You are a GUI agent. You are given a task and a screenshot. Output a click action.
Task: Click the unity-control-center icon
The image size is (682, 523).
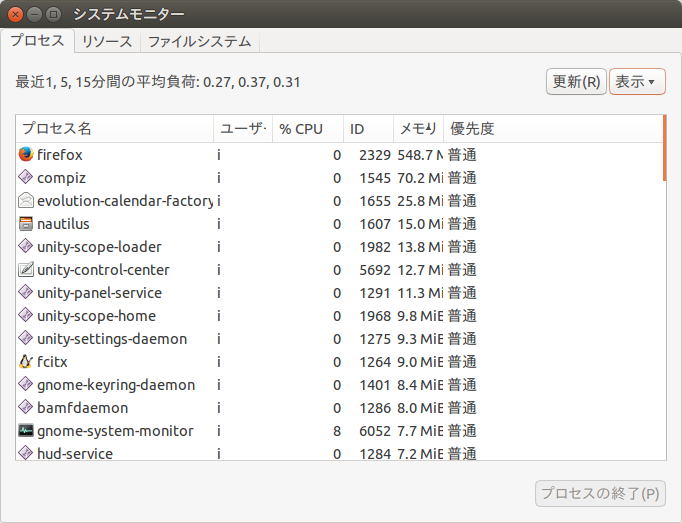(26, 270)
